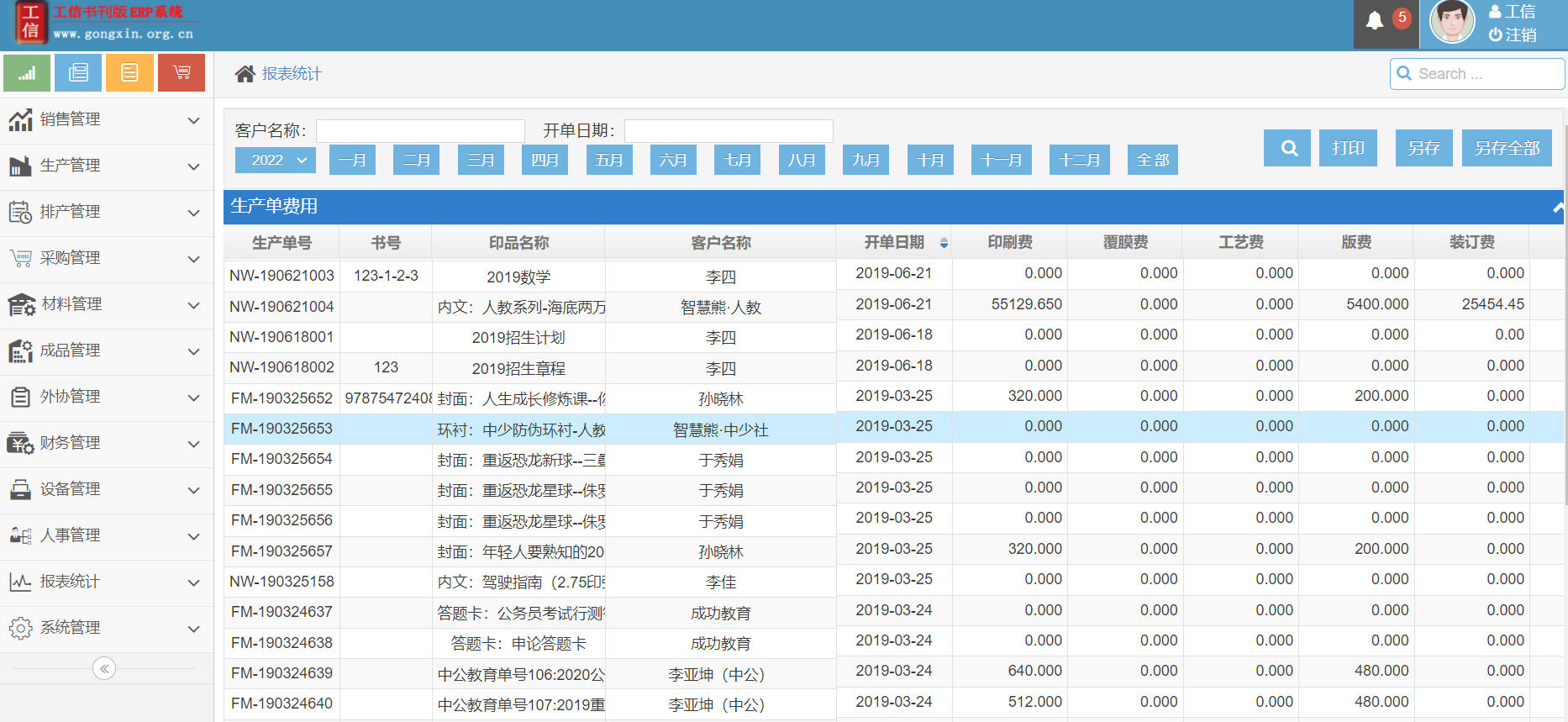The width and height of the screenshot is (1568, 722).
Task: Click the magnifier search button beside 打印
Action: pyautogui.click(x=1287, y=148)
